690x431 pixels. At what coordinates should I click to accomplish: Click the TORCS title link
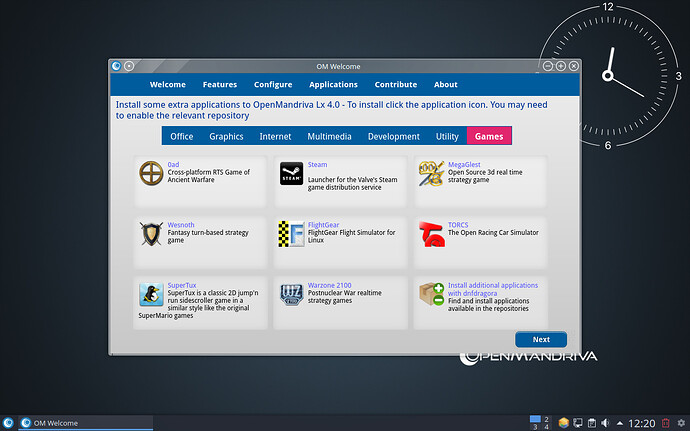coord(458,225)
